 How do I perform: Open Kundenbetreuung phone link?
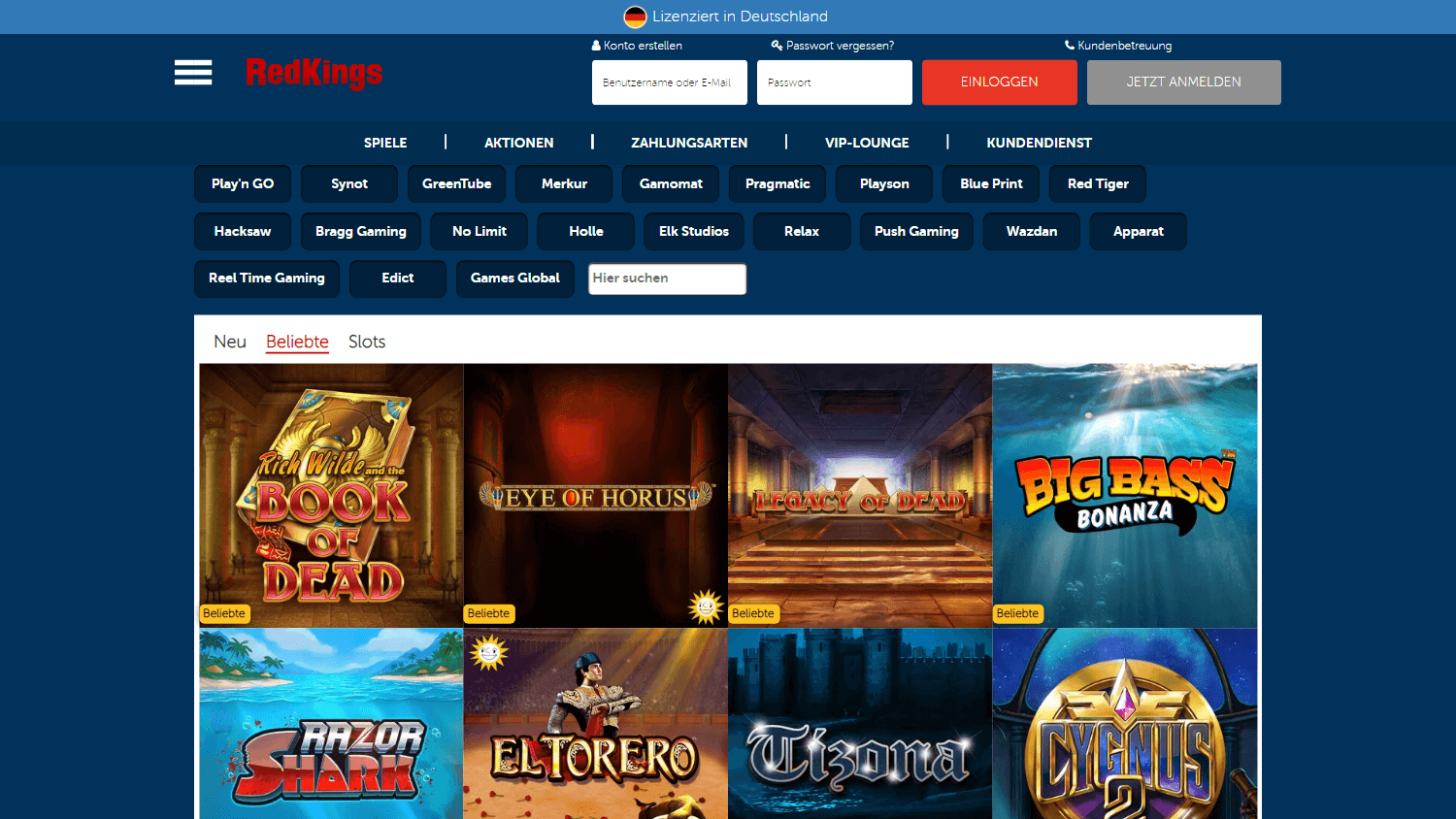tap(1118, 46)
